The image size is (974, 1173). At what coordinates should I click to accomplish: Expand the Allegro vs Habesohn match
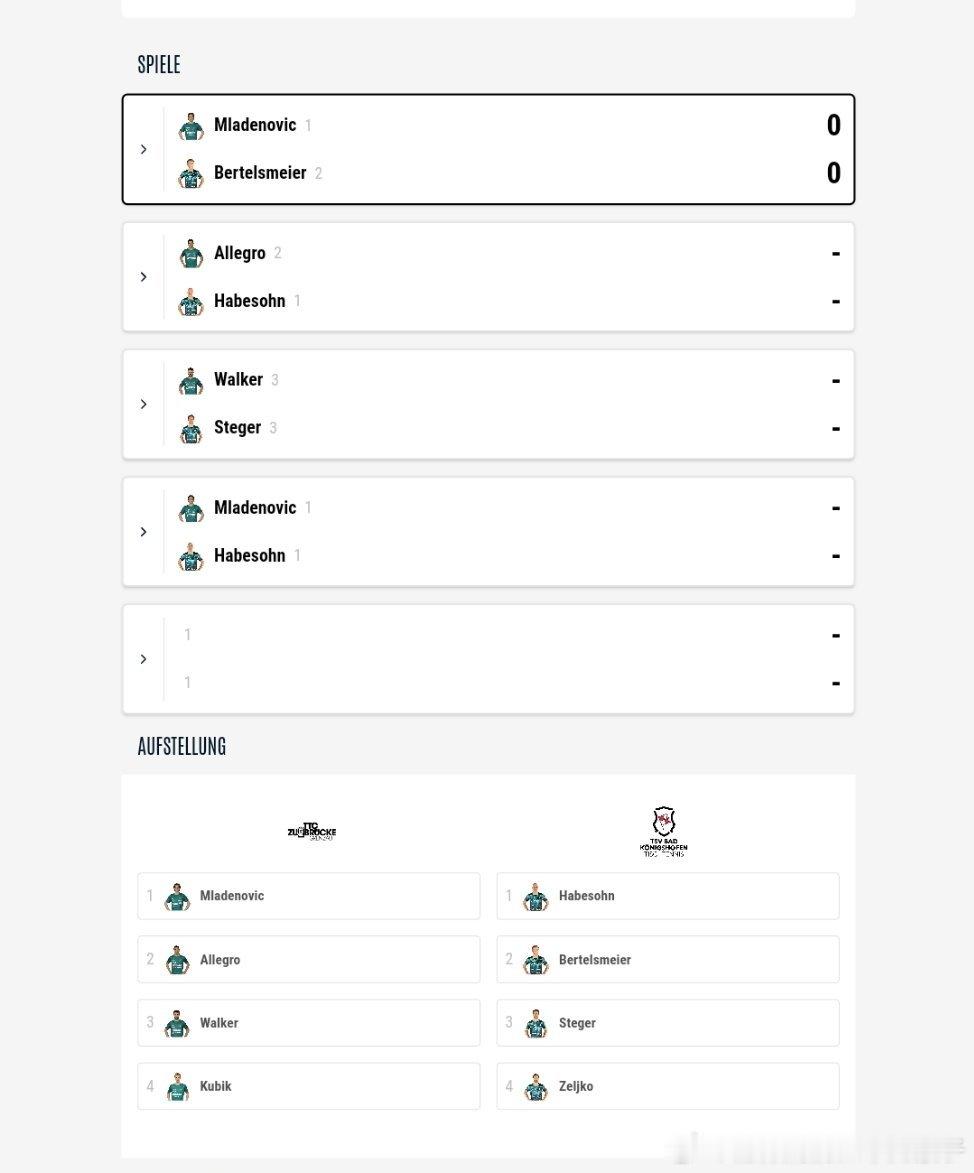point(144,277)
